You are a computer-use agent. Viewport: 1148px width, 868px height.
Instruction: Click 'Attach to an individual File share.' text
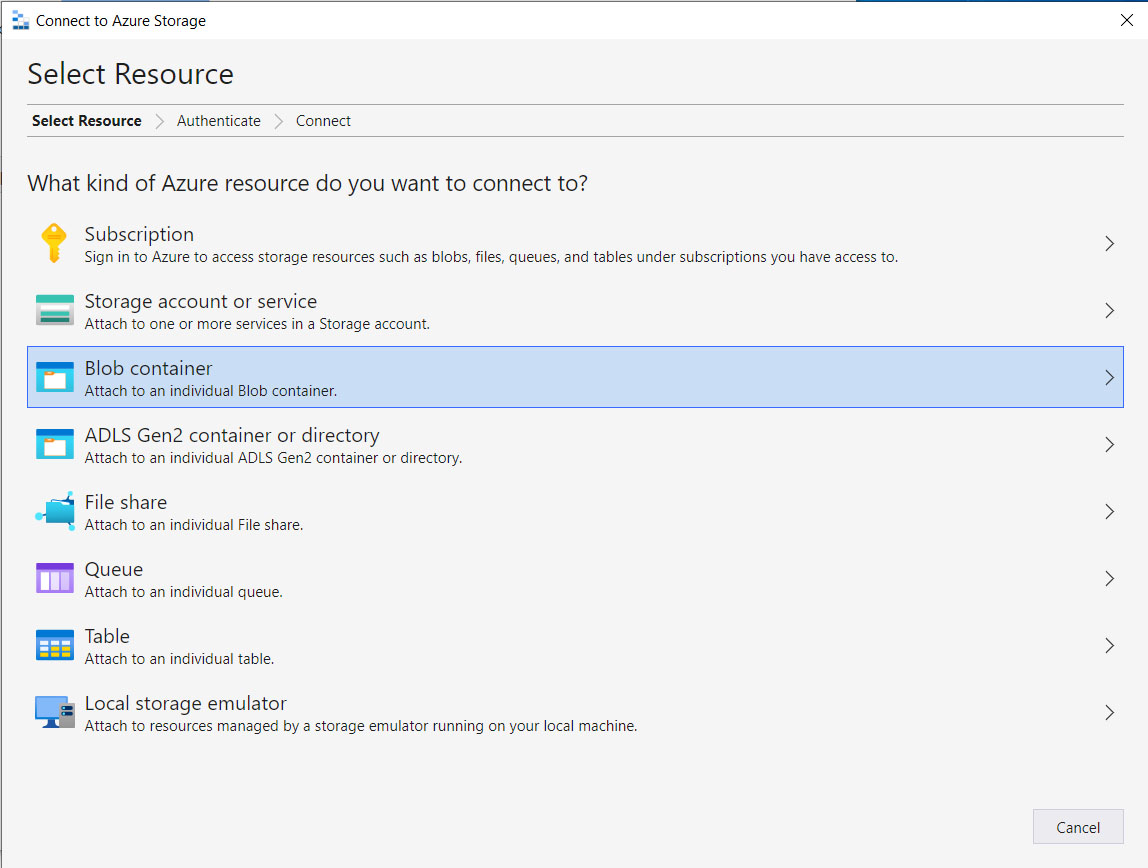[193, 525]
